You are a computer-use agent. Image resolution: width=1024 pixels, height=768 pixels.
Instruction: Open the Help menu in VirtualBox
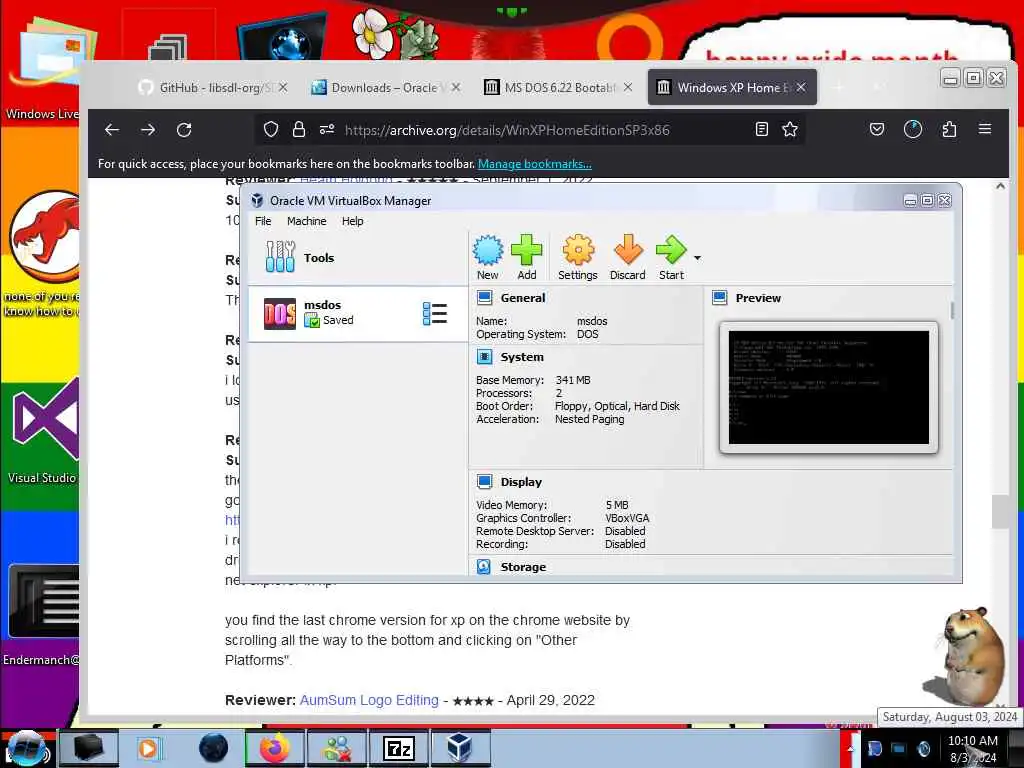pos(353,221)
